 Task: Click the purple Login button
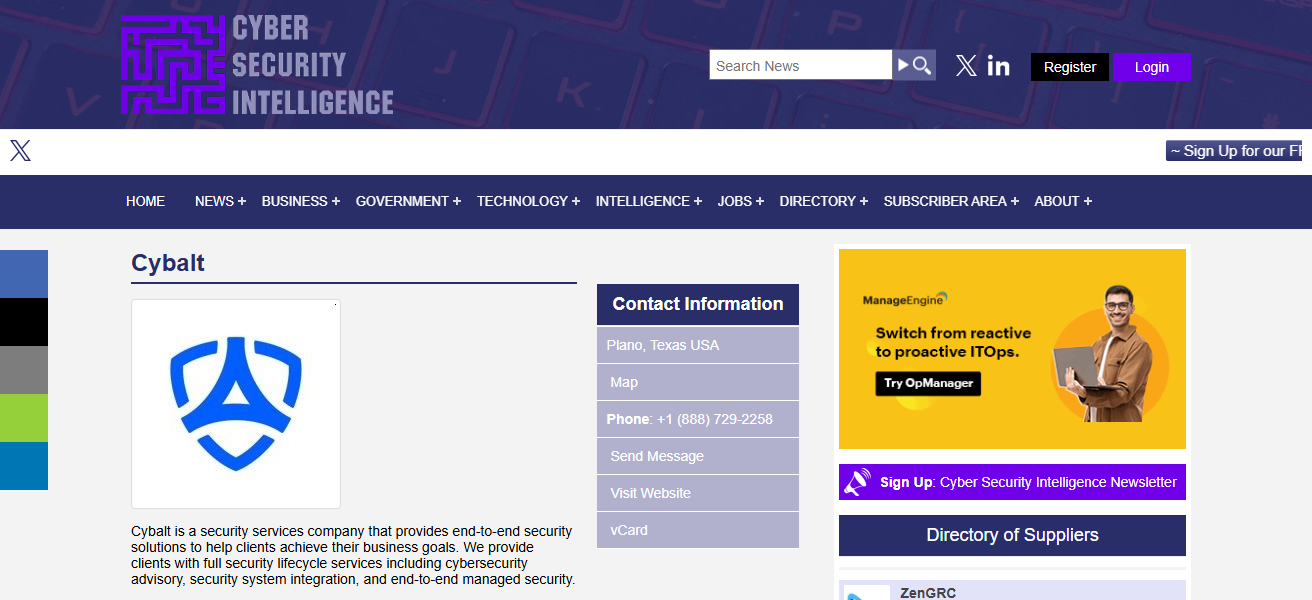(x=1152, y=67)
